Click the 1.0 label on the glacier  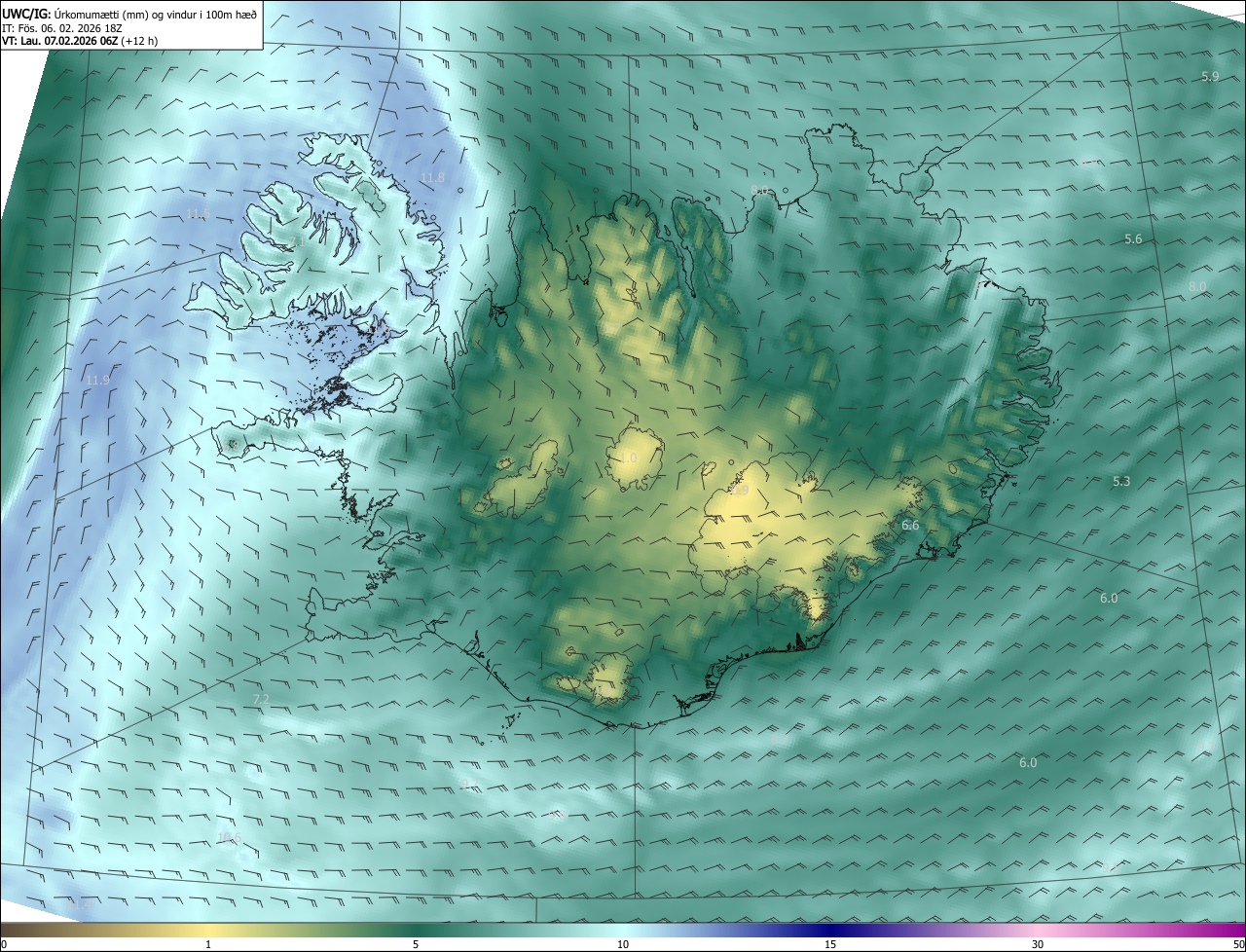(629, 458)
